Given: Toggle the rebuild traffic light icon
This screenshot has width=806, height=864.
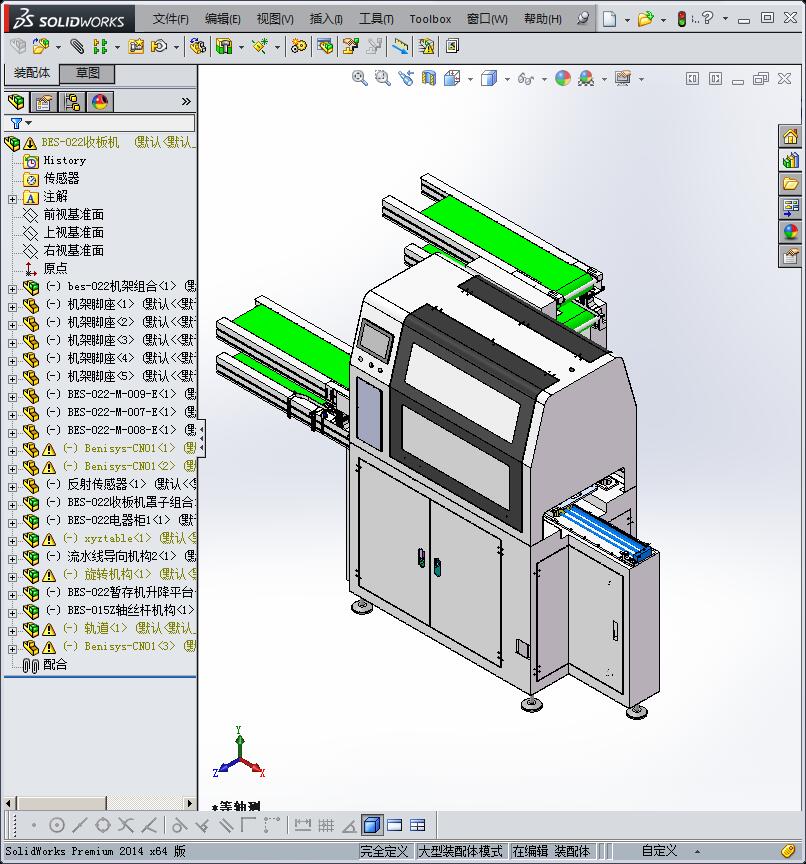Looking at the screenshot, I should click(x=681, y=19).
